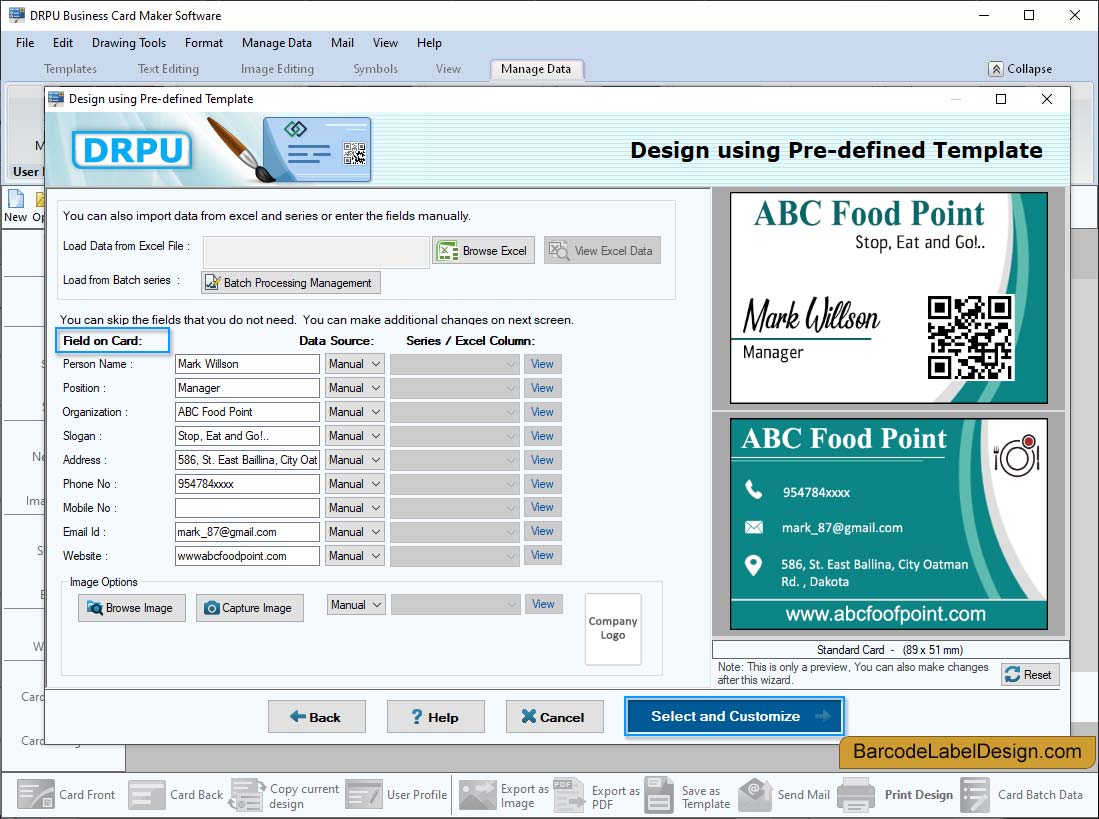
Task: Click Browse Excel button
Action: coord(484,251)
